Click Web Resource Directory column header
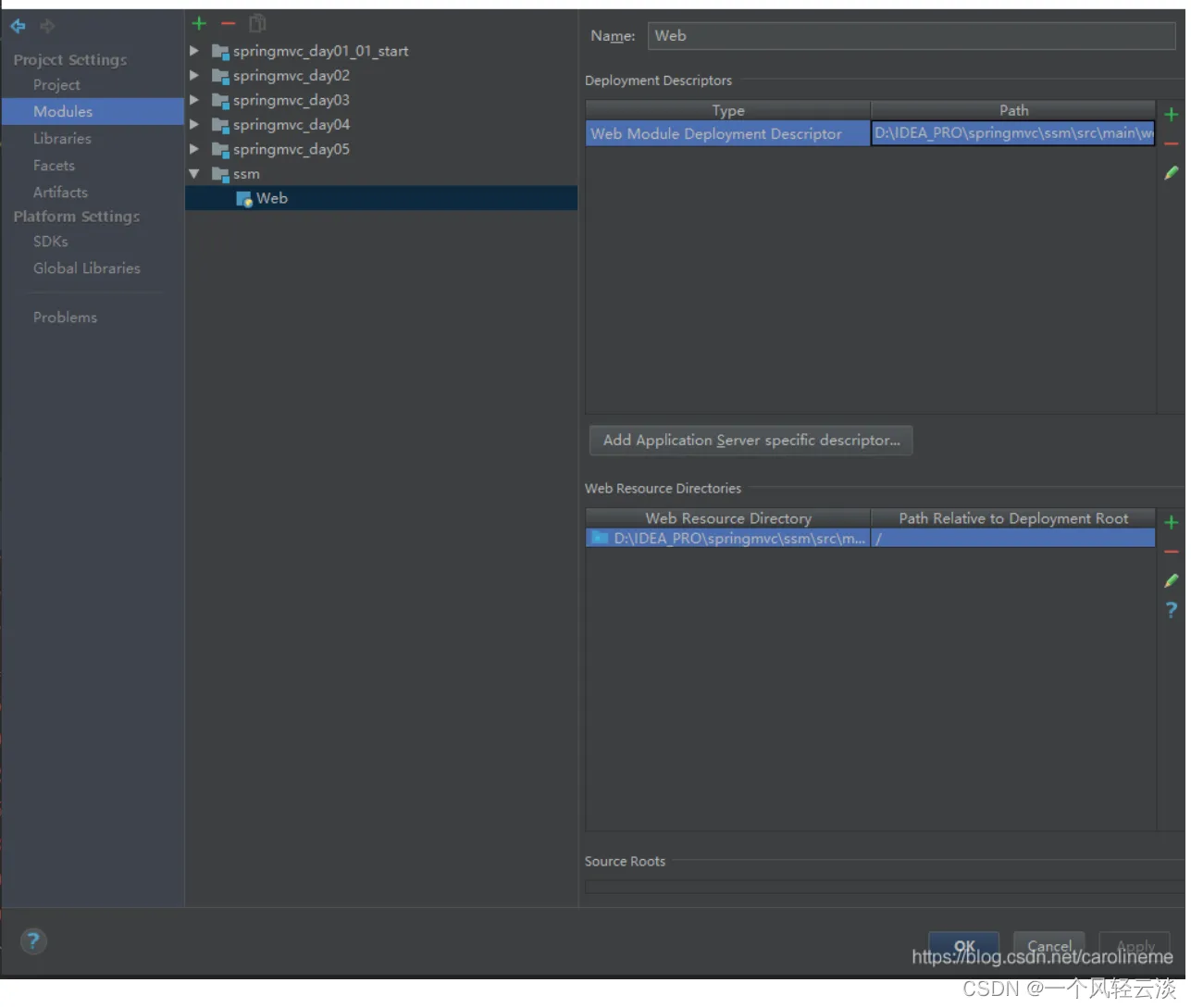Screen dimensions: 1191x1008 coord(728,518)
